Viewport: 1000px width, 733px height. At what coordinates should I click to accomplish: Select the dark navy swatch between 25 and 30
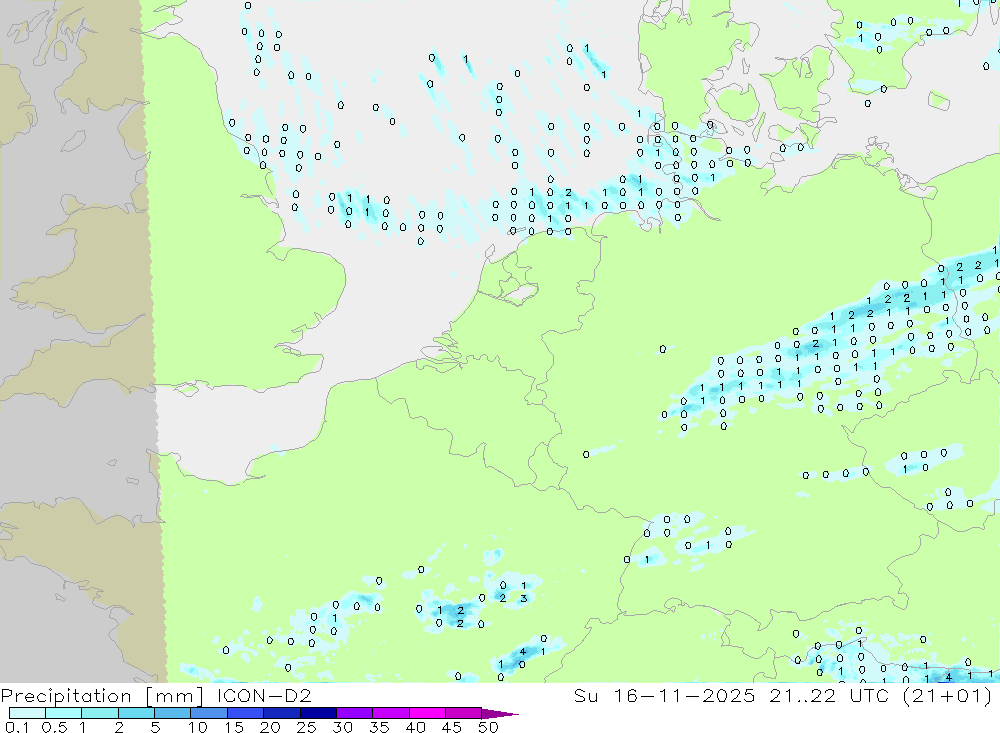318,713
